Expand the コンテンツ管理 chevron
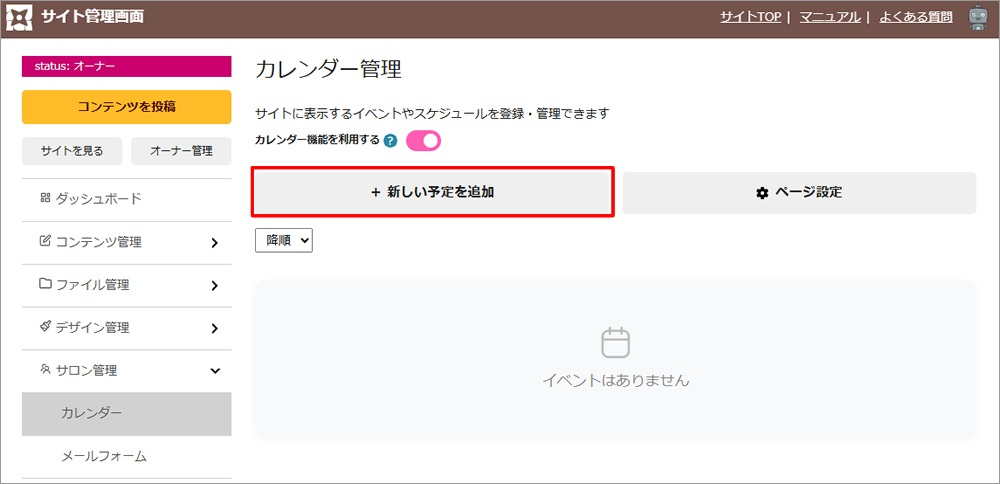 pyautogui.click(x=215, y=242)
